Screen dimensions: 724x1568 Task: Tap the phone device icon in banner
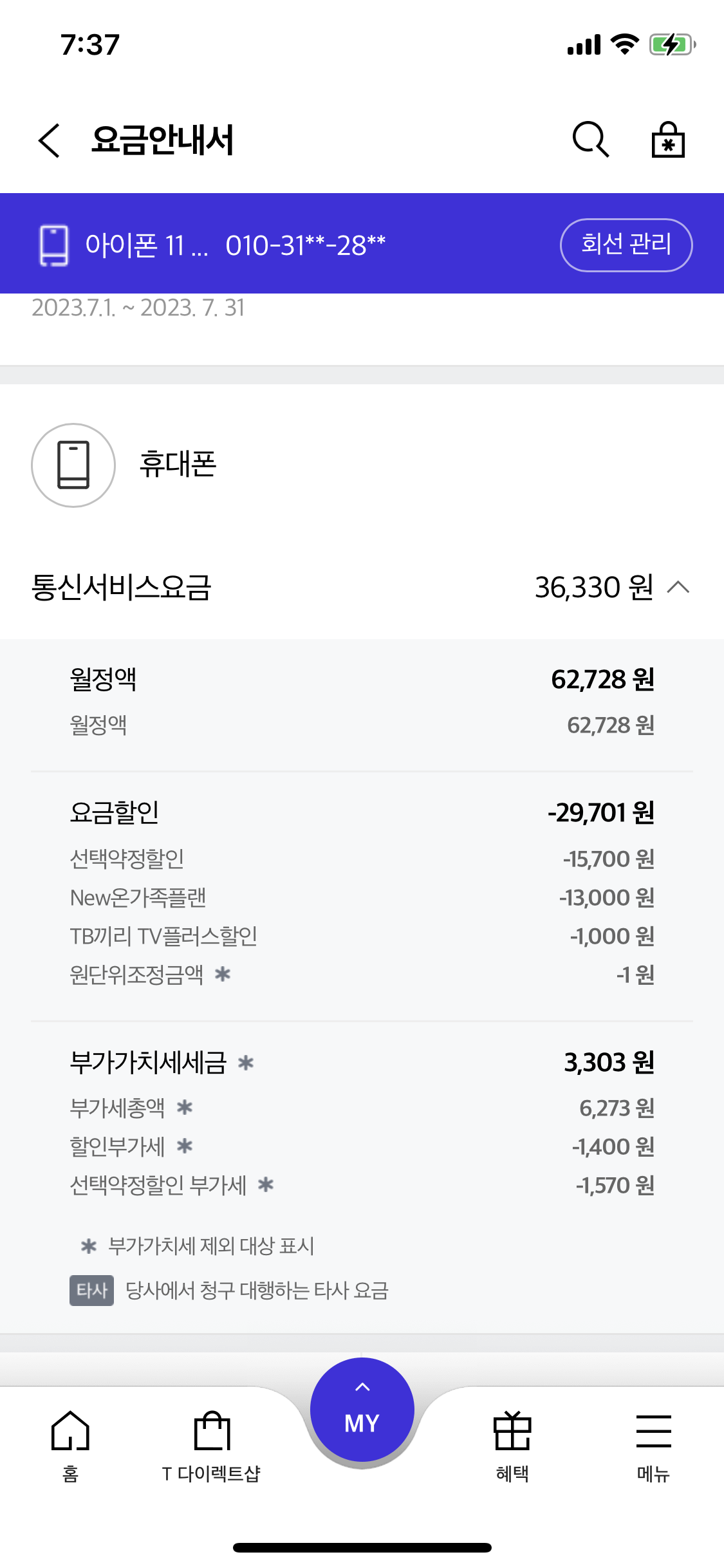(54, 245)
